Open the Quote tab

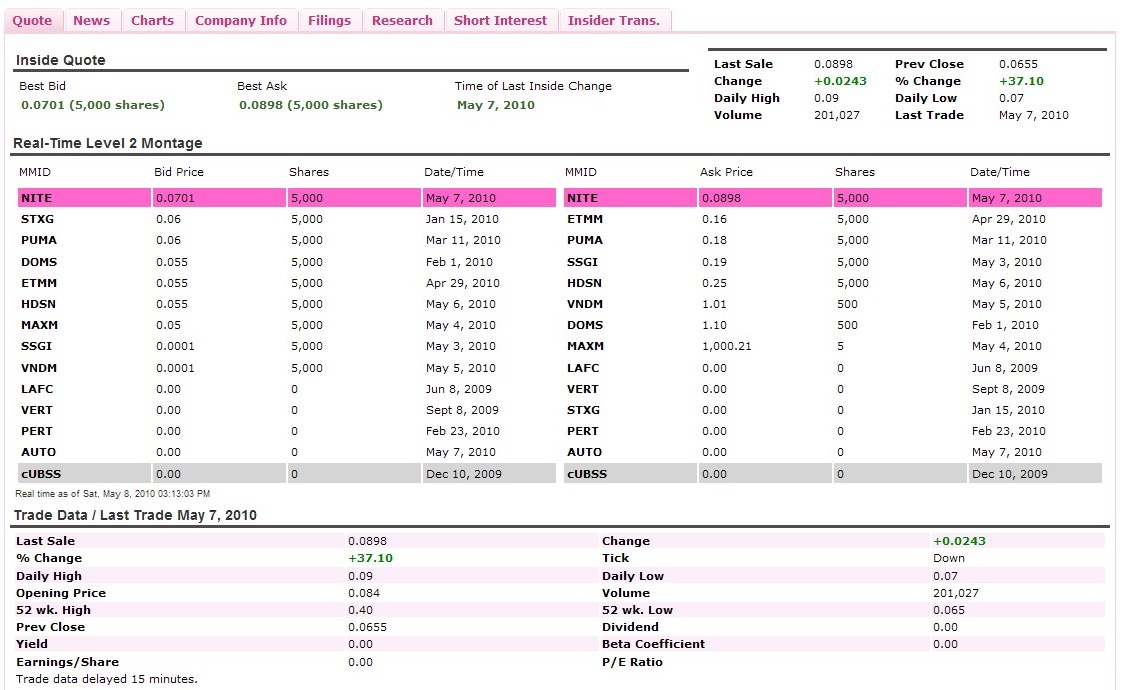pos(32,20)
